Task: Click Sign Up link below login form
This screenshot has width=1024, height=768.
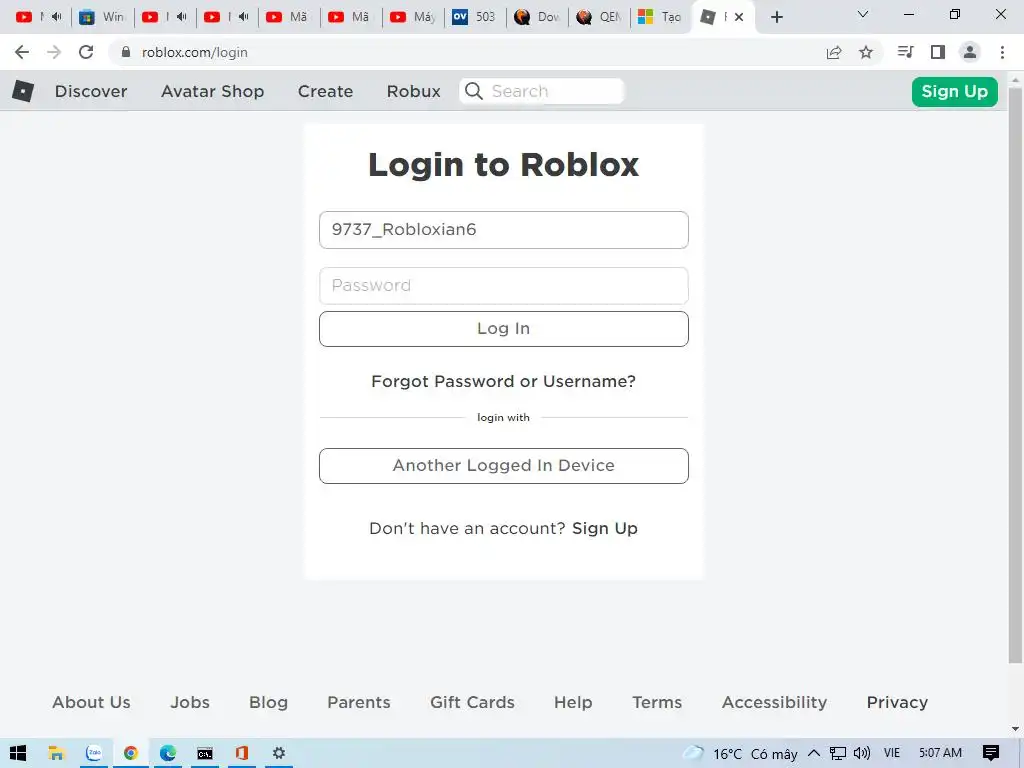Action: (x=605, y=528)
